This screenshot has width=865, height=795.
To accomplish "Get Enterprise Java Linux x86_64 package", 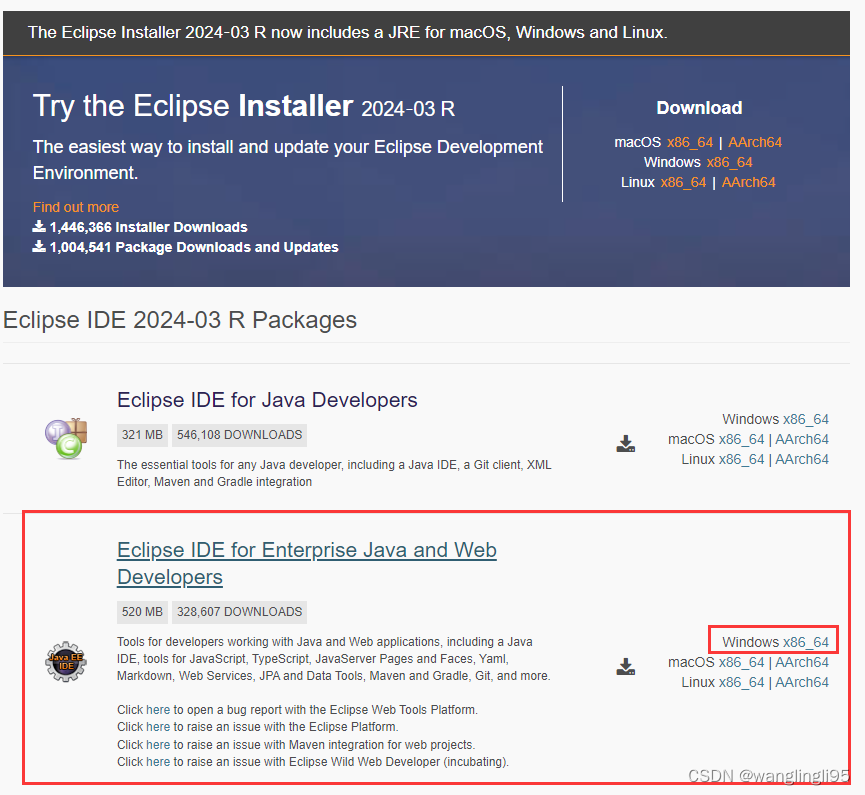I will pyautogui.click(x=741, y=682).
